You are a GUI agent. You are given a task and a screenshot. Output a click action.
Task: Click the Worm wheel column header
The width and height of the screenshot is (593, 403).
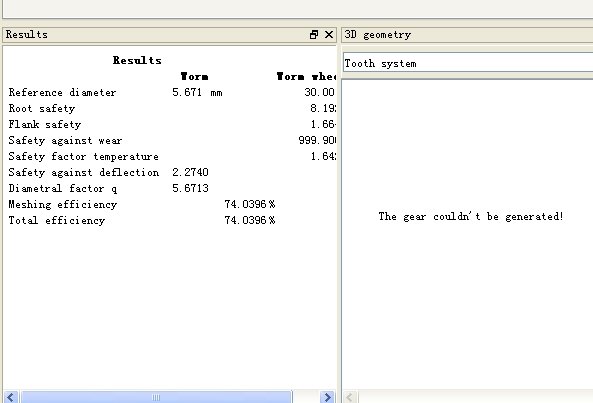click(x=306, y=77)
